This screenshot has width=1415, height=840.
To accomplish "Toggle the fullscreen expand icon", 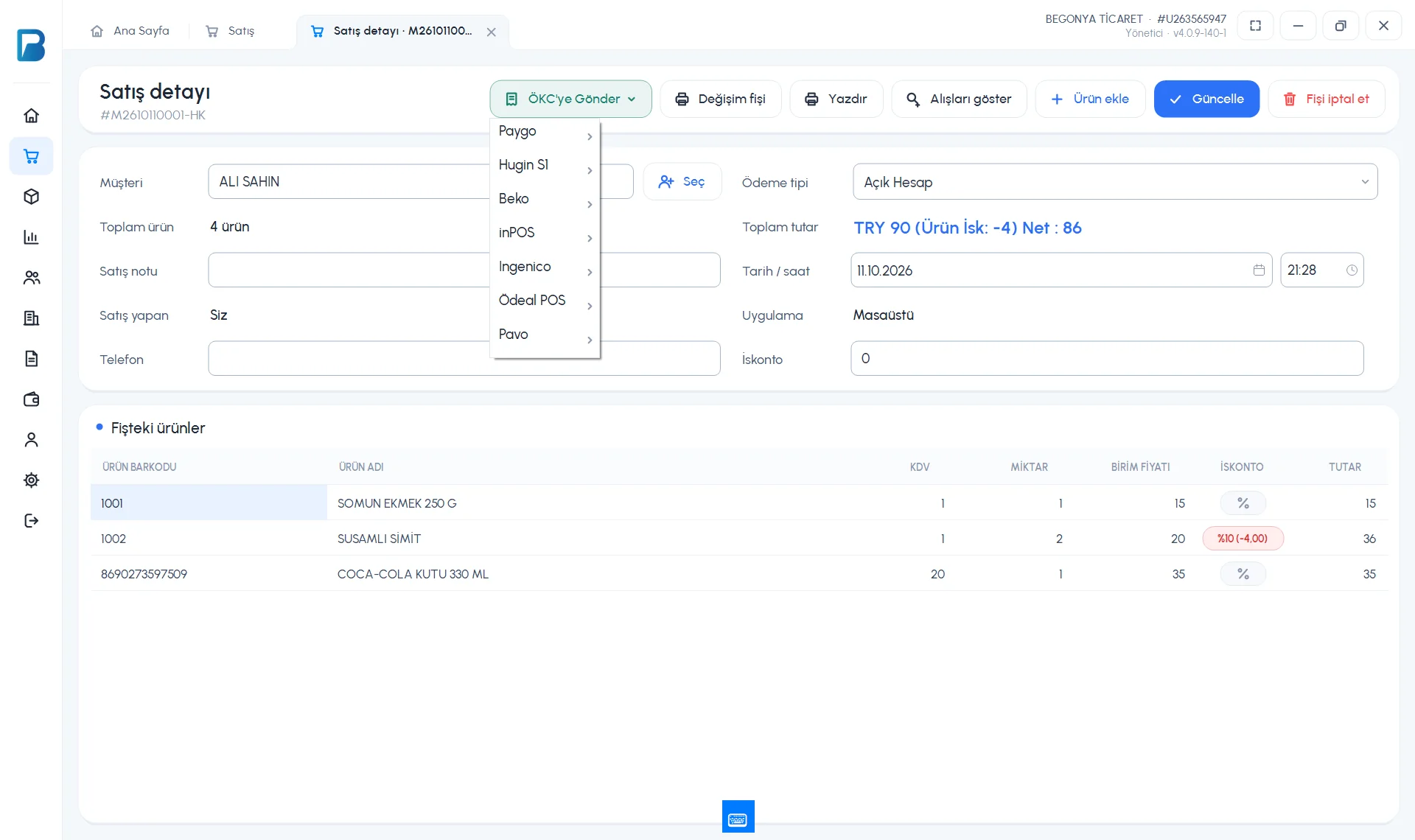I will point(1255,26).
